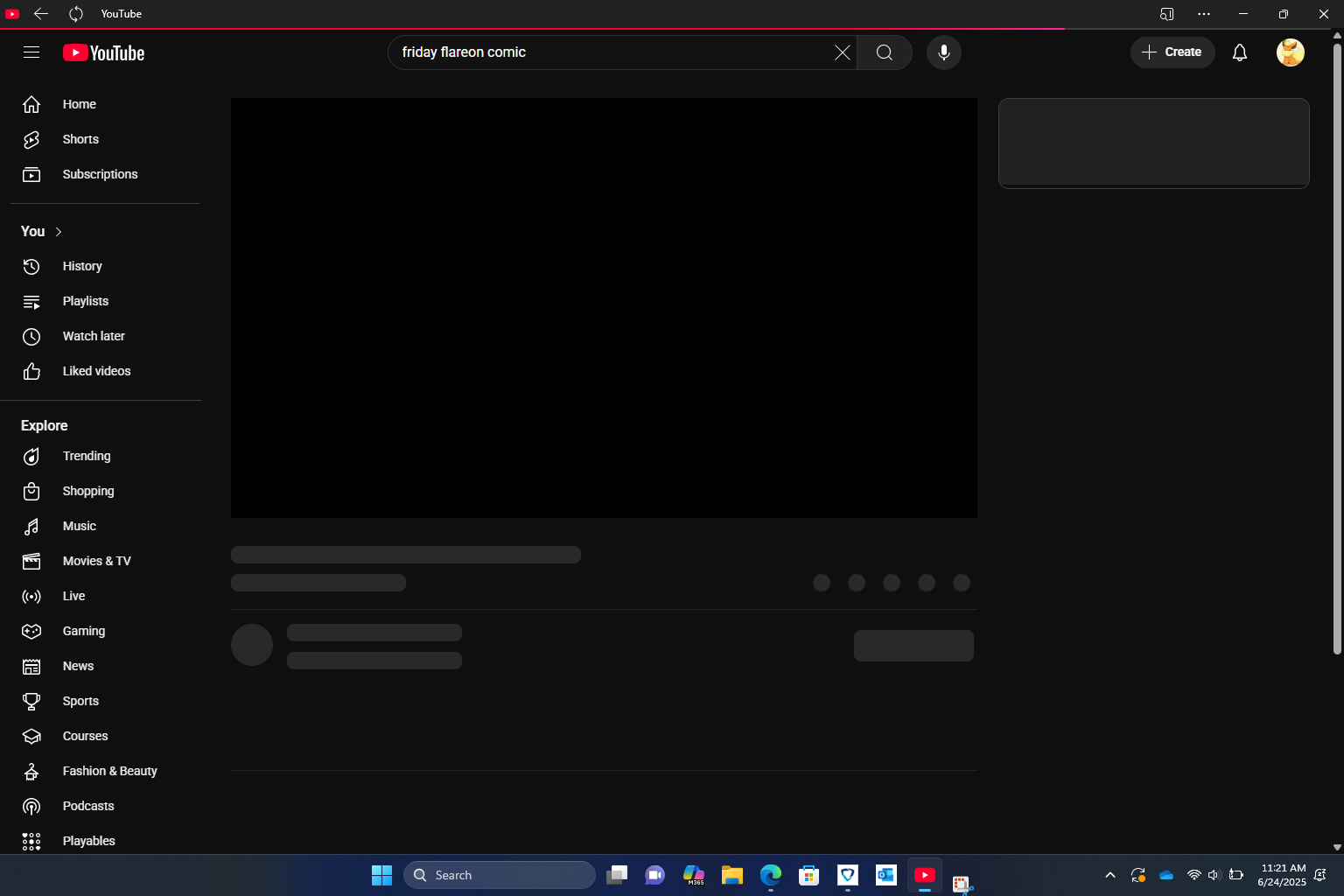The height and width of the screenshot is (896, 1344).
Task: Expand the You section chevron
Action: pos(58,231)
